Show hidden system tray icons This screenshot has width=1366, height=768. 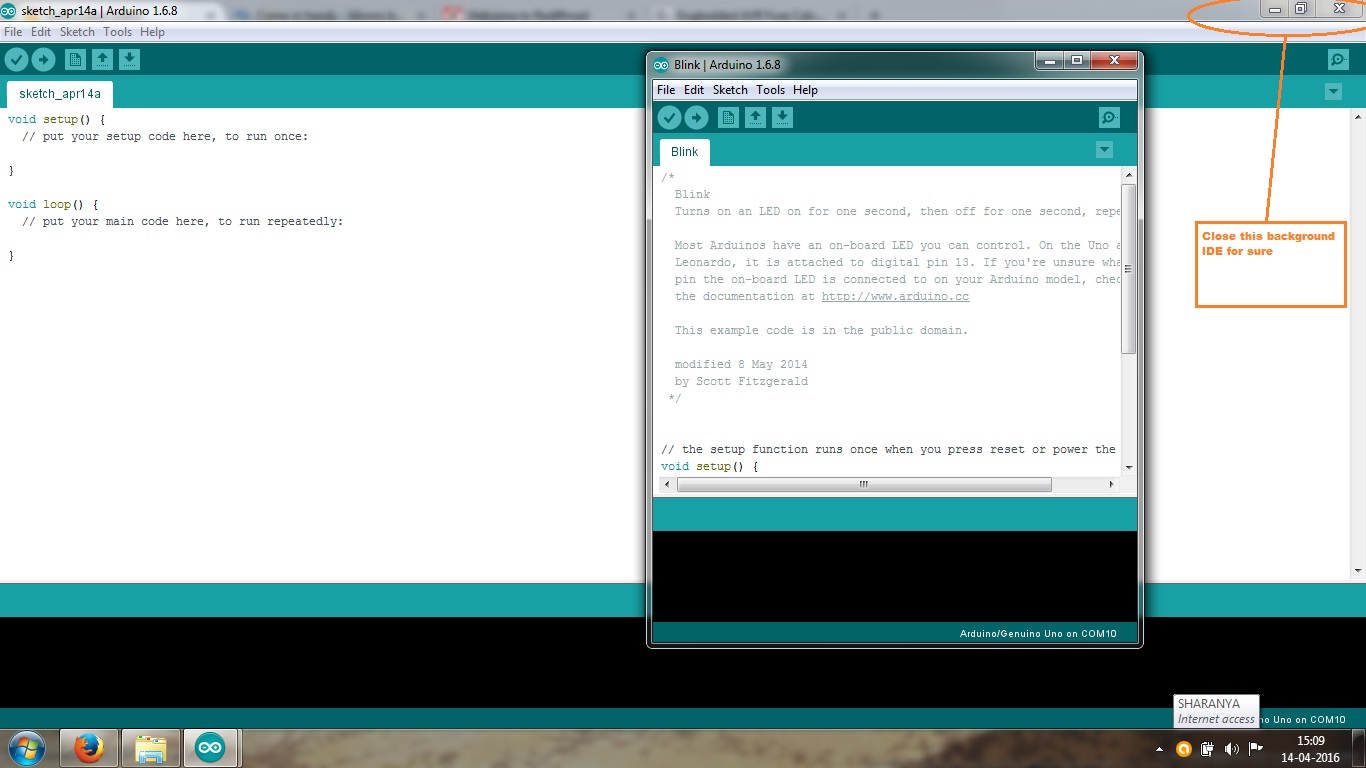coord(1160,749)
